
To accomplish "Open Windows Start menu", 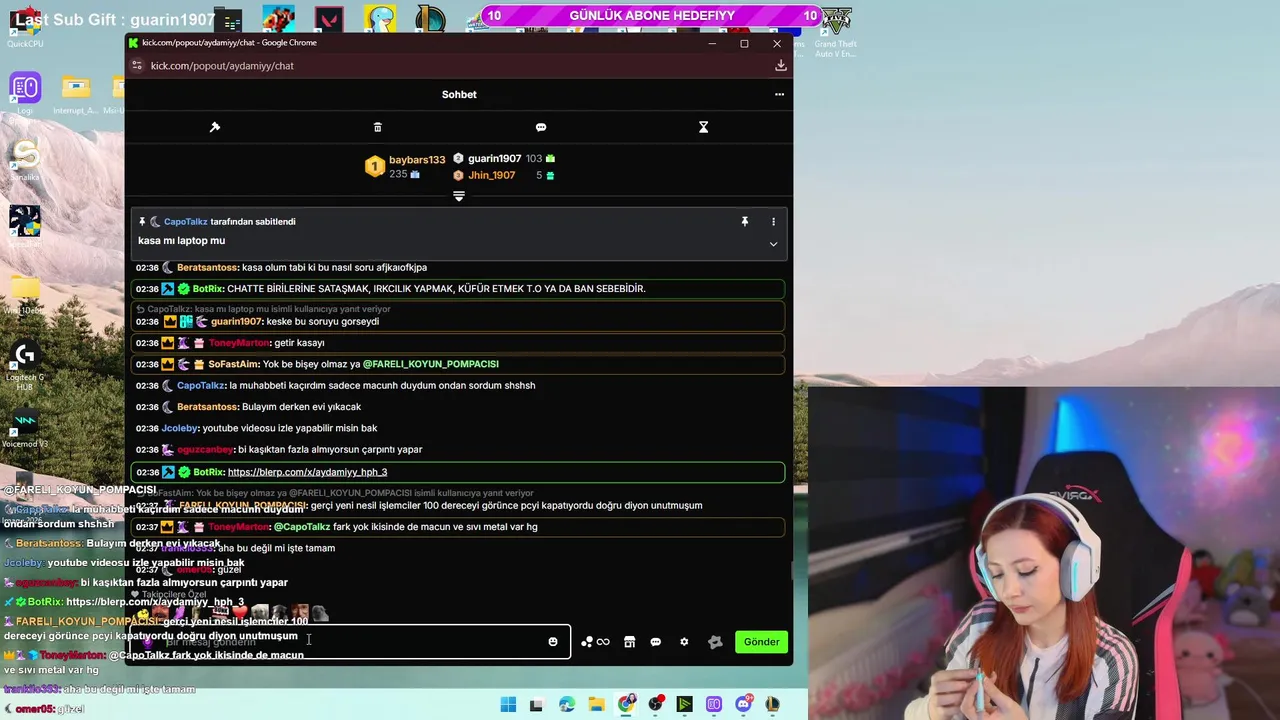I will tap(508, 705).
